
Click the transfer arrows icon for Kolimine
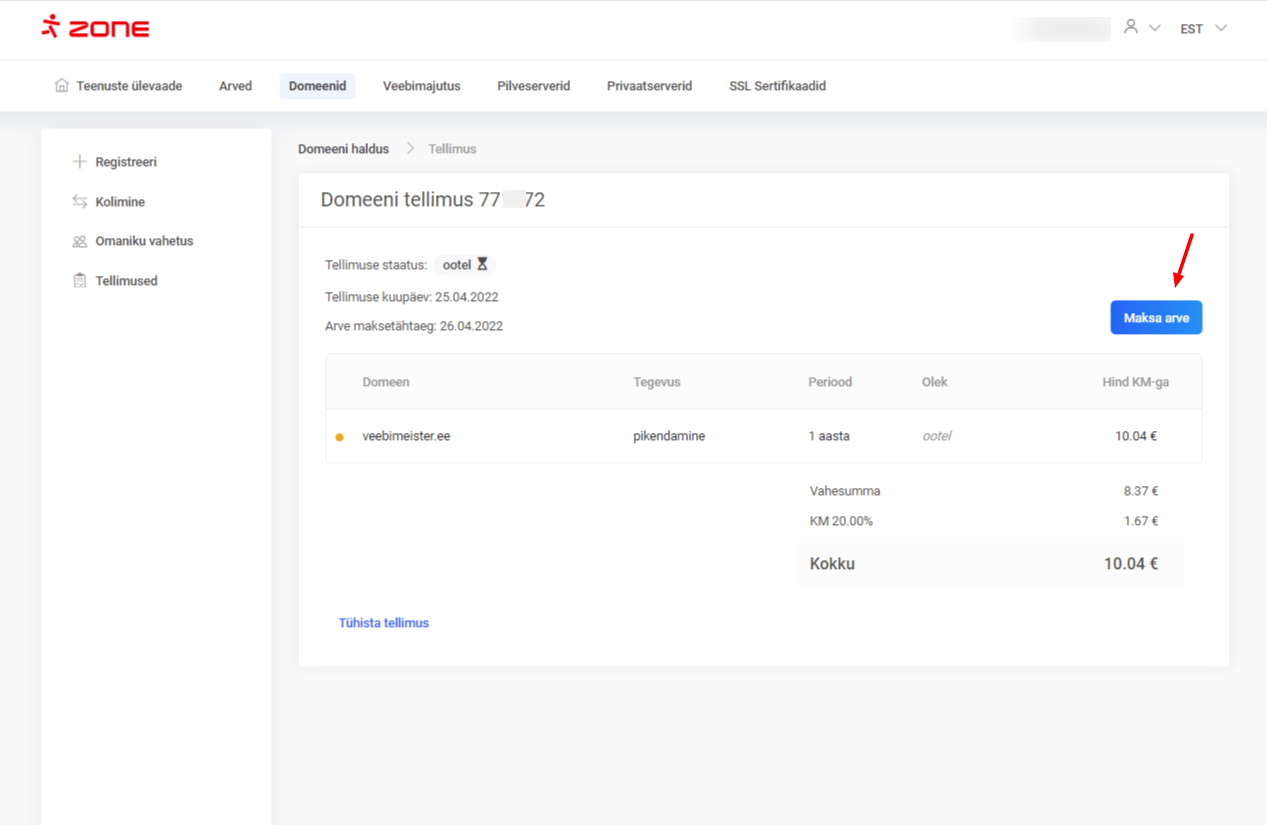(x=80, y=202)
